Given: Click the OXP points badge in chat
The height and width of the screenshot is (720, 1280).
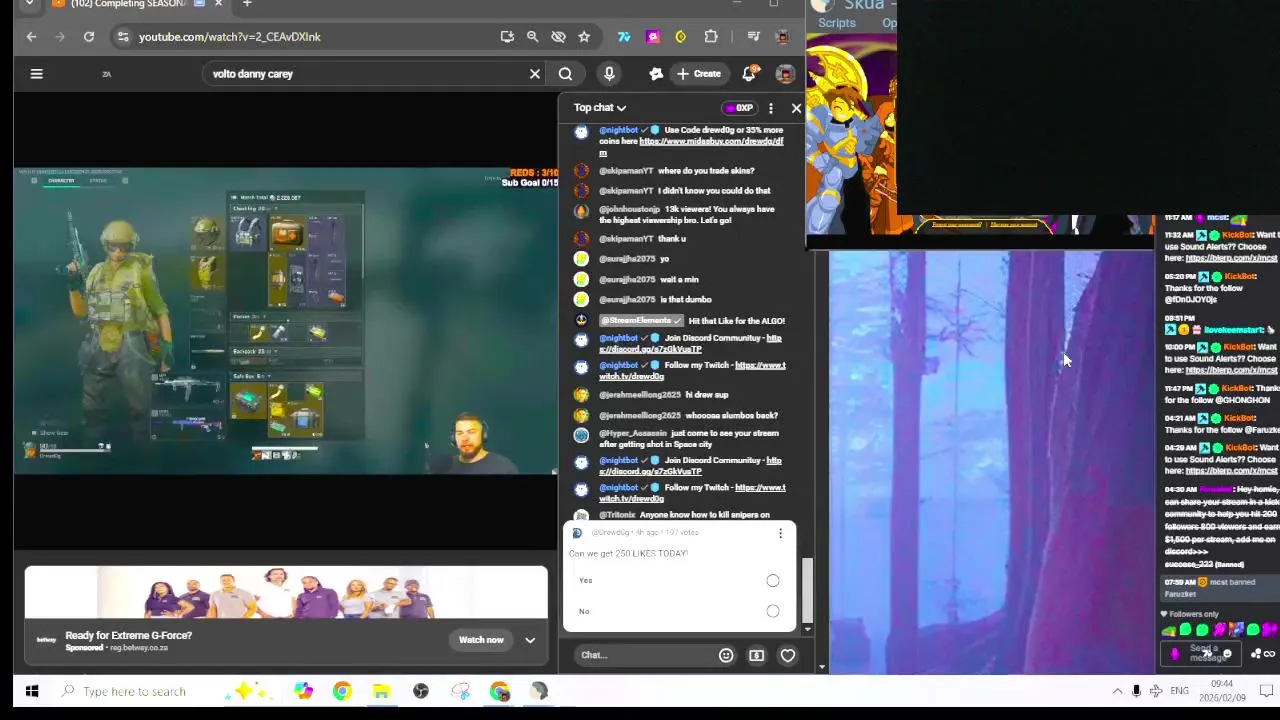Looking at the screenshot, I should pyautogui.click(x=740, y=108).
